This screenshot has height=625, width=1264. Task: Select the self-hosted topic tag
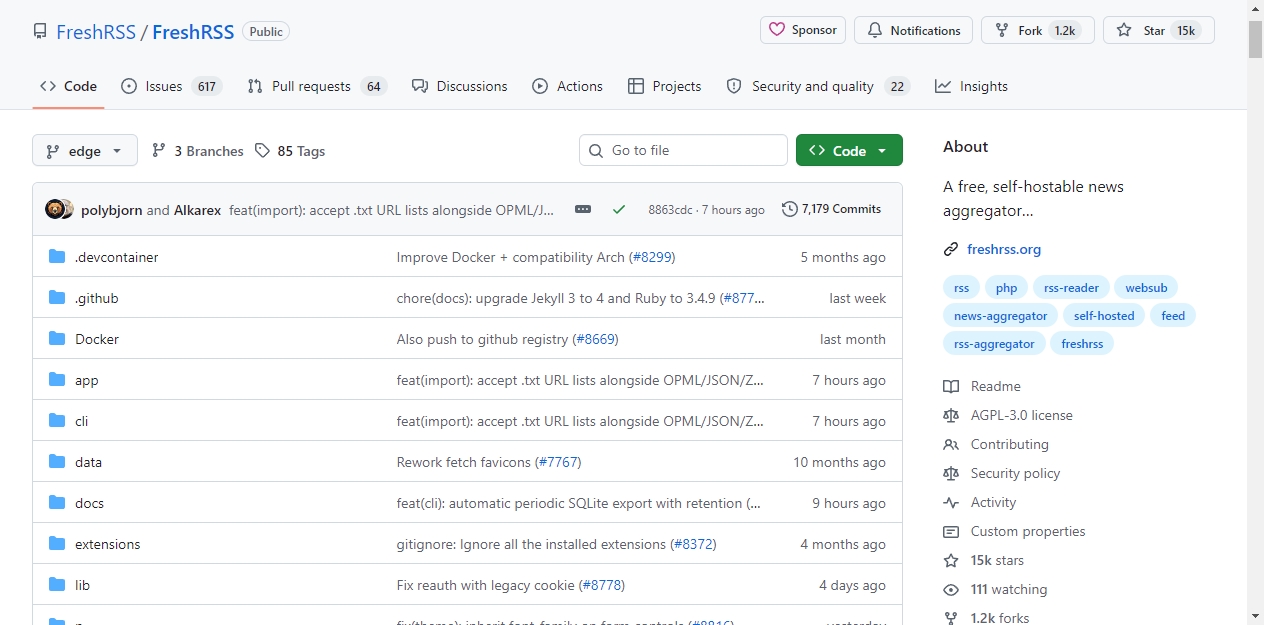pos(1104,316)
